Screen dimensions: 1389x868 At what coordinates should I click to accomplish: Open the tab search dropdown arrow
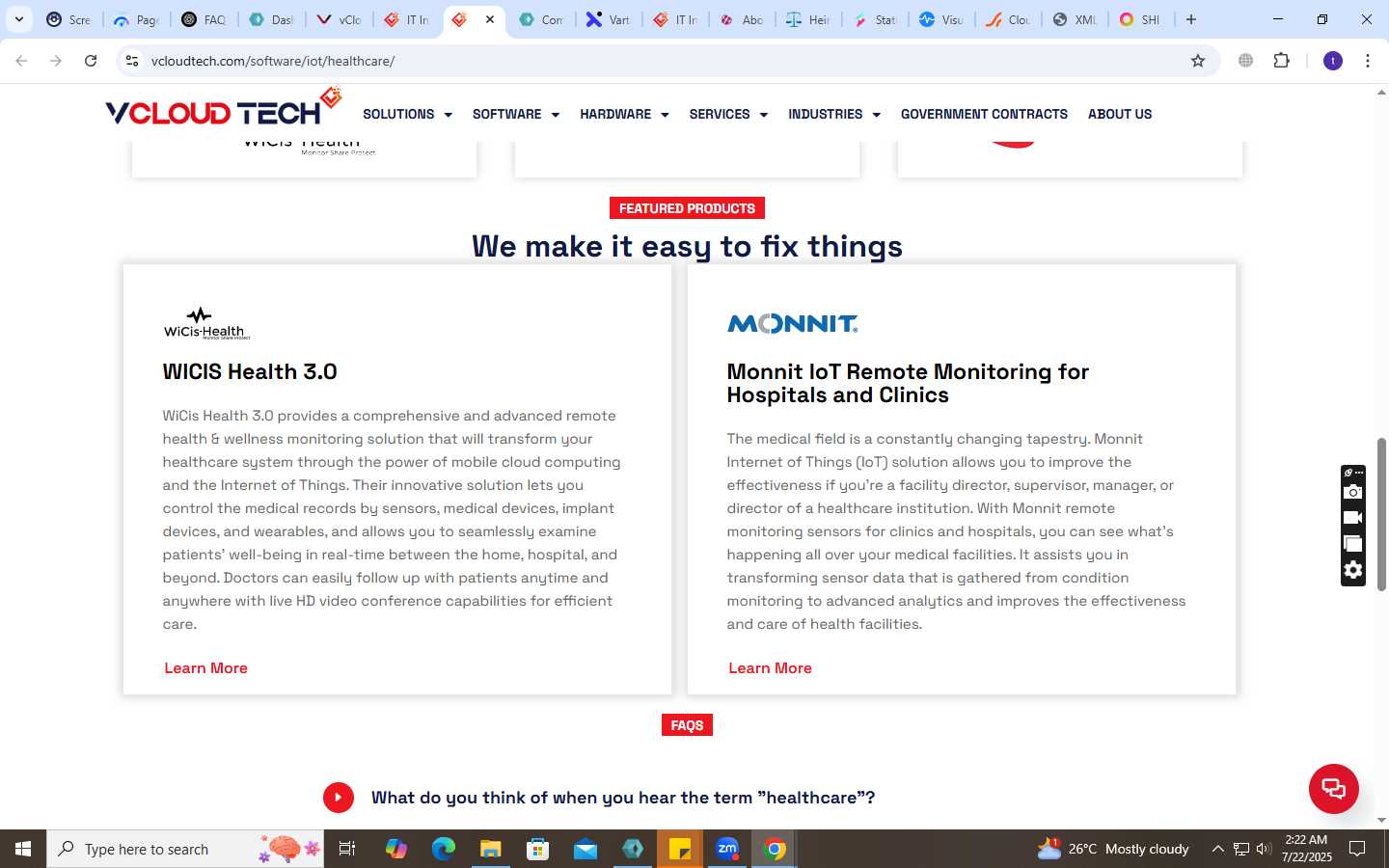[18, 19]
